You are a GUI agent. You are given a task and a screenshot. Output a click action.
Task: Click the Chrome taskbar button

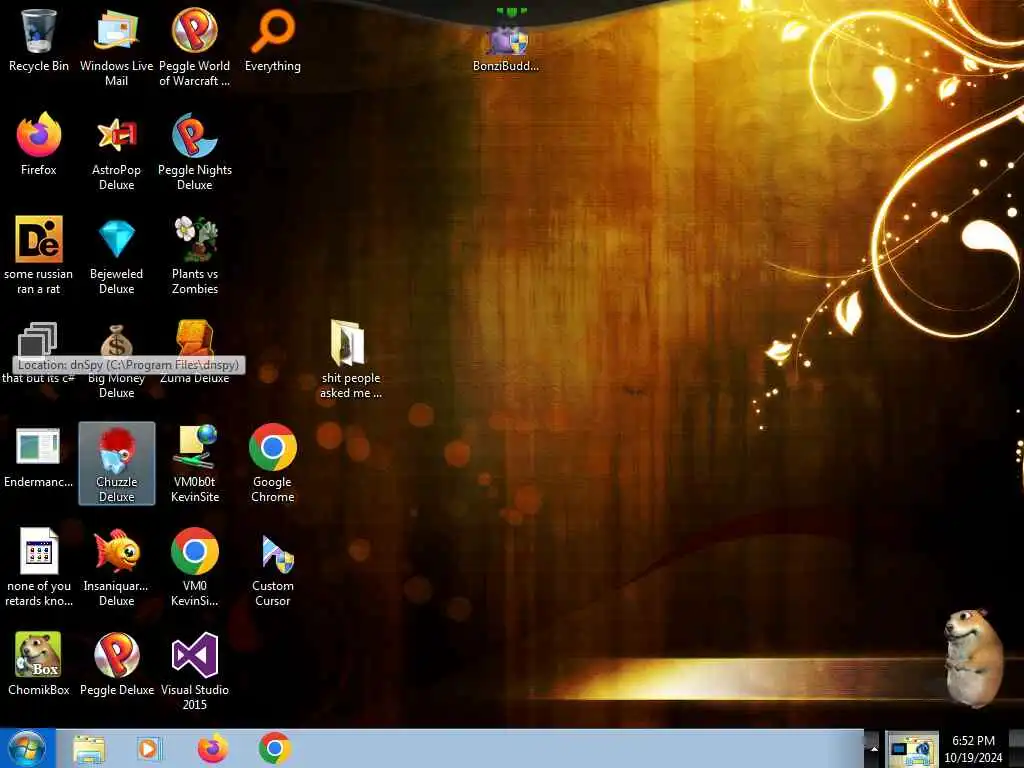tap(274, 748)
